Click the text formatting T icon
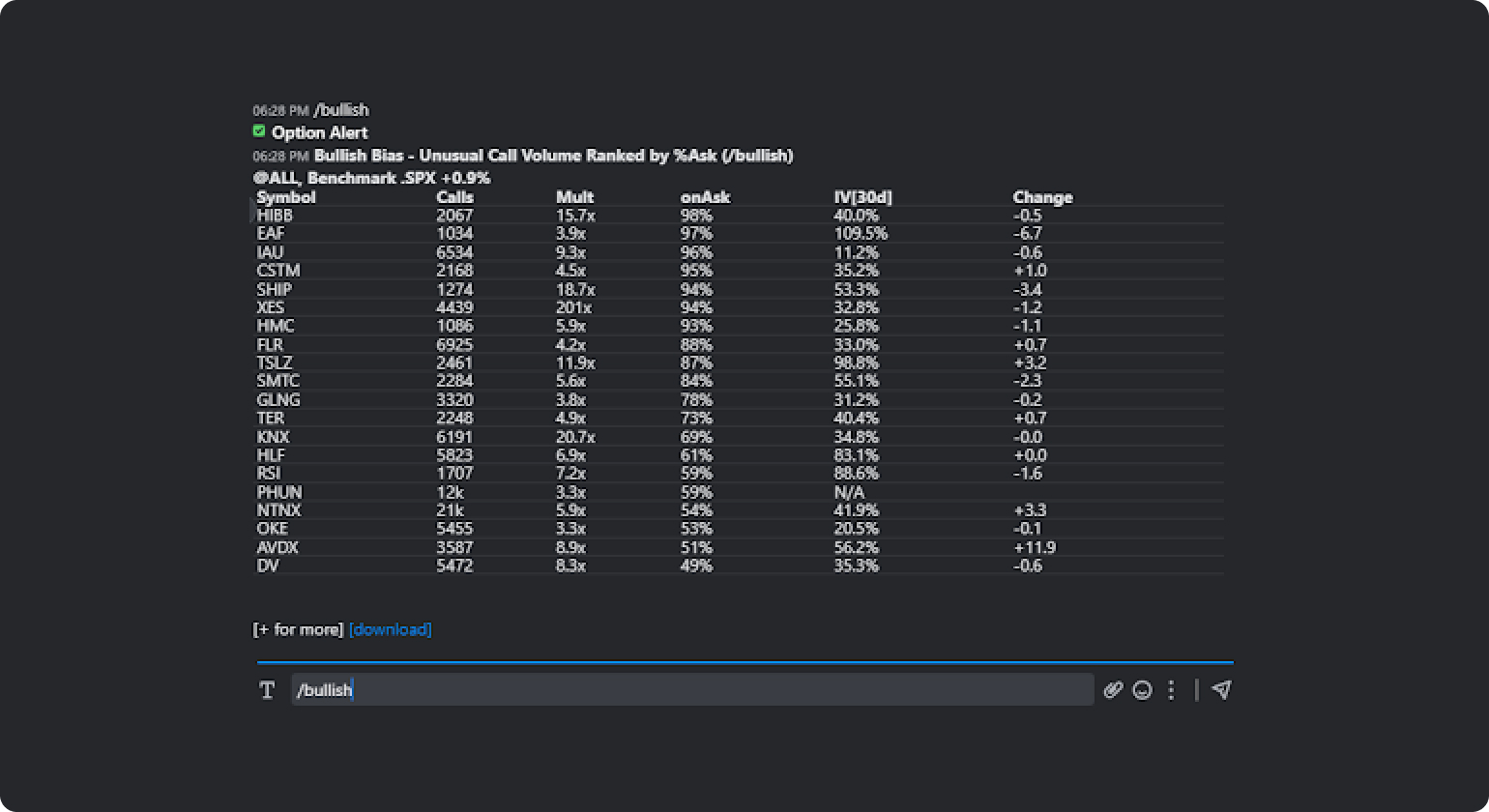 (268, 690)
